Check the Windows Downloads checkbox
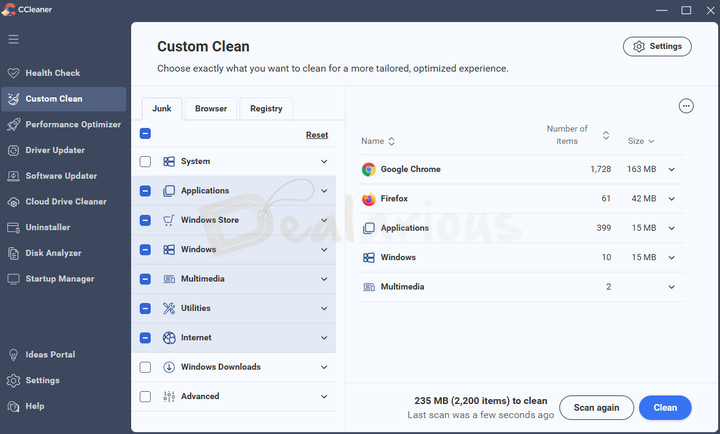Screen dimensions: 720x434 [x=146, y=367]
